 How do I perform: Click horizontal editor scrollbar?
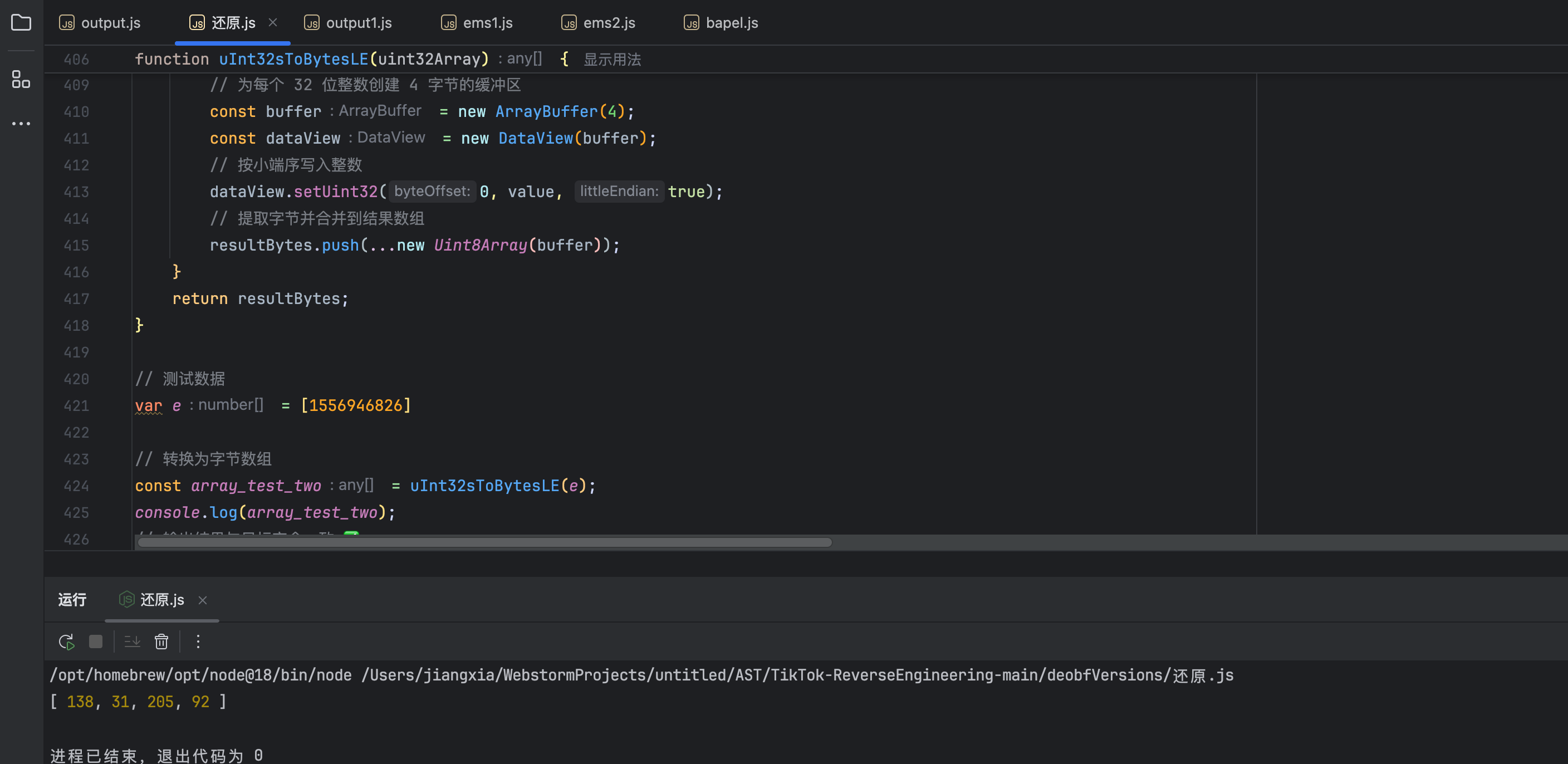pyautogui.click(x=484, y=542)
